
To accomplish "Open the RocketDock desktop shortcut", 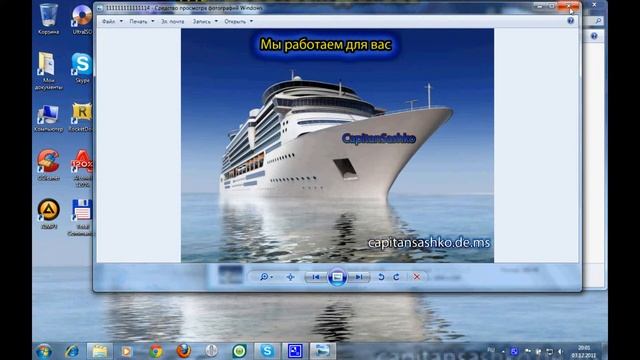I will coord(81,118).
